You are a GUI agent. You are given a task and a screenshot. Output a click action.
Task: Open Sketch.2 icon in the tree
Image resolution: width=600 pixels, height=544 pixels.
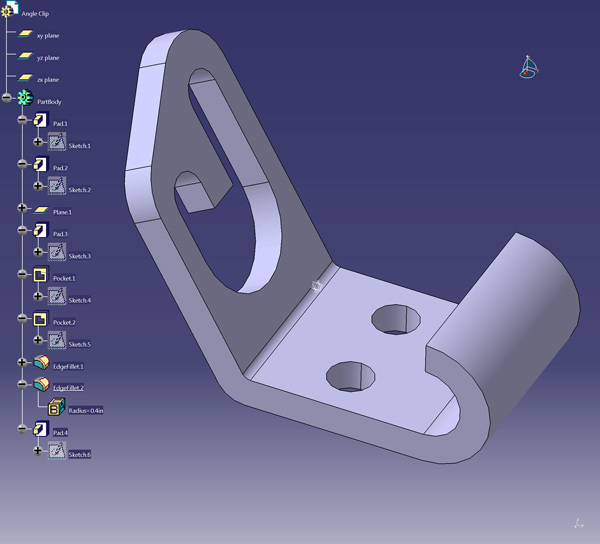(x=57, y=187)
